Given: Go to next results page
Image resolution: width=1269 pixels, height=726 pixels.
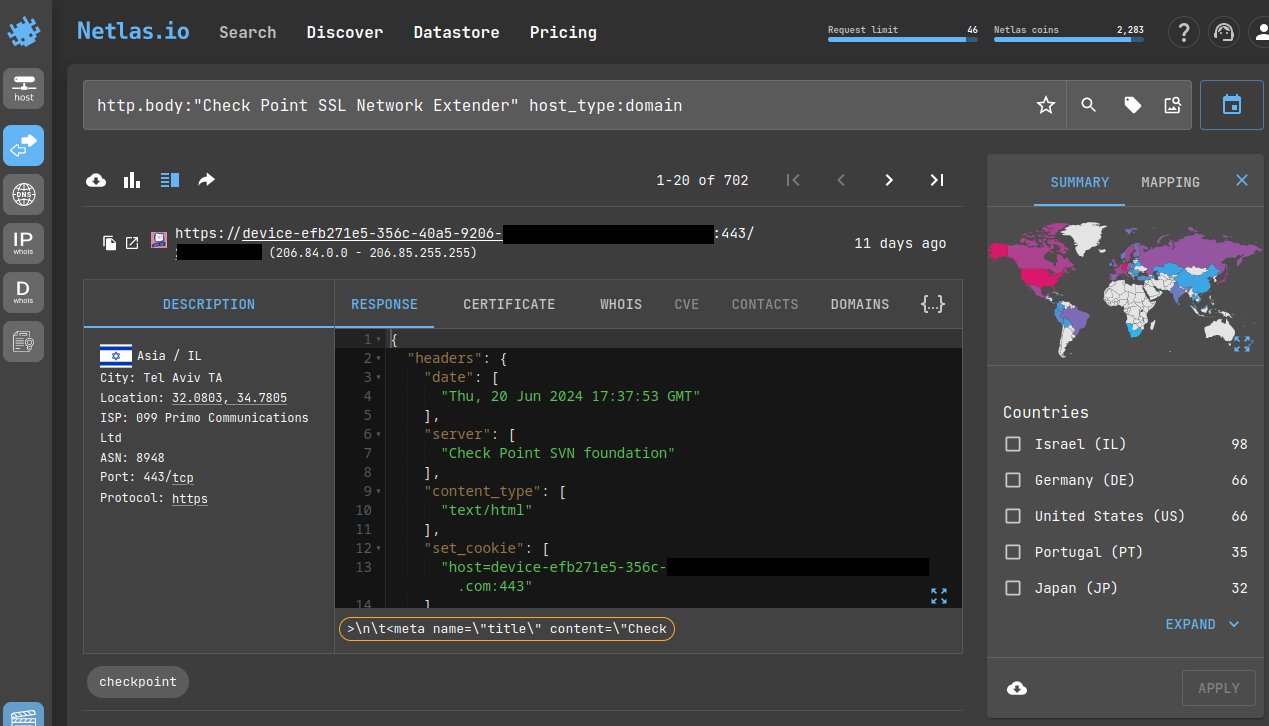Looking at the screenshot, I should tap(889, 180).
